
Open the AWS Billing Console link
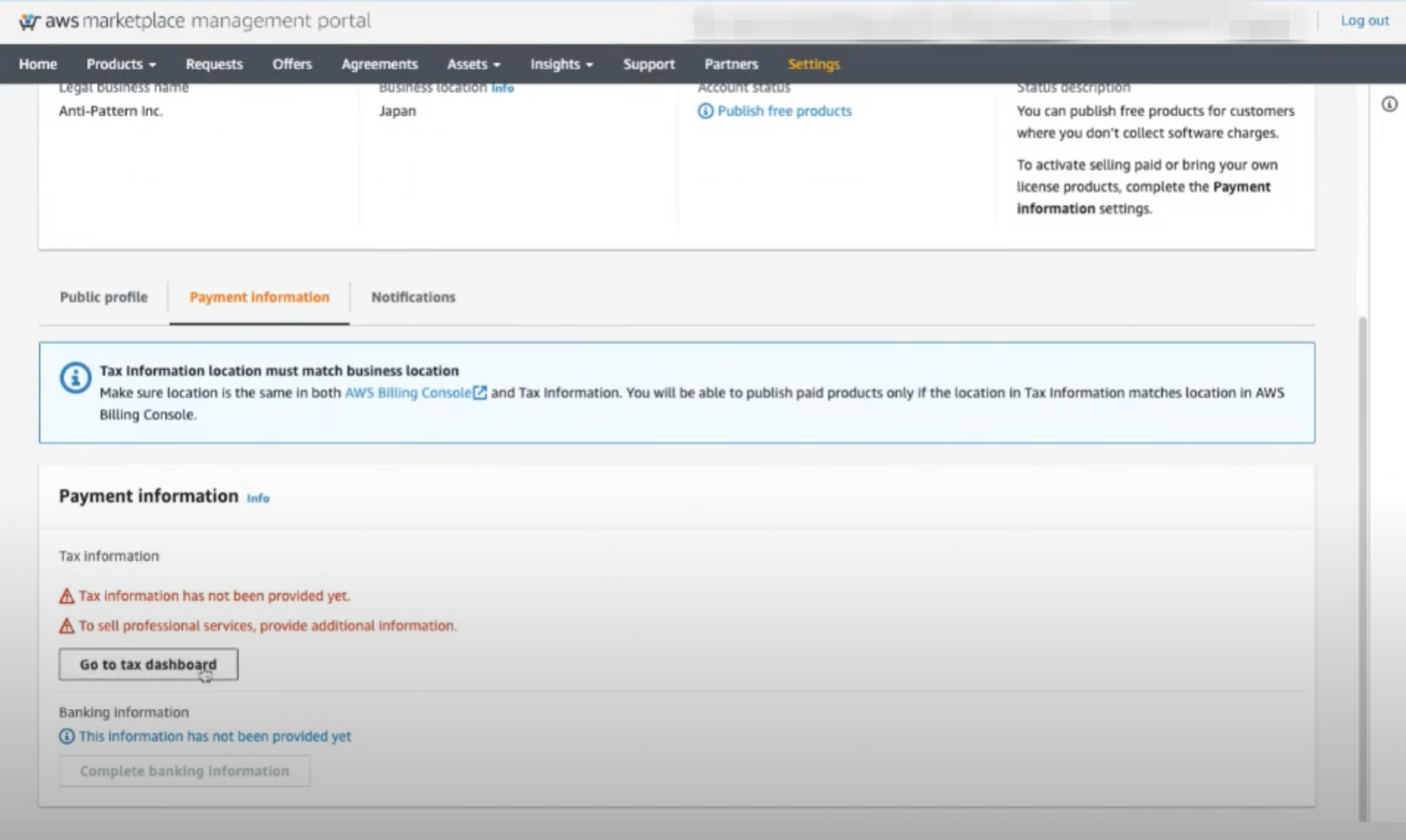[408, 393]
